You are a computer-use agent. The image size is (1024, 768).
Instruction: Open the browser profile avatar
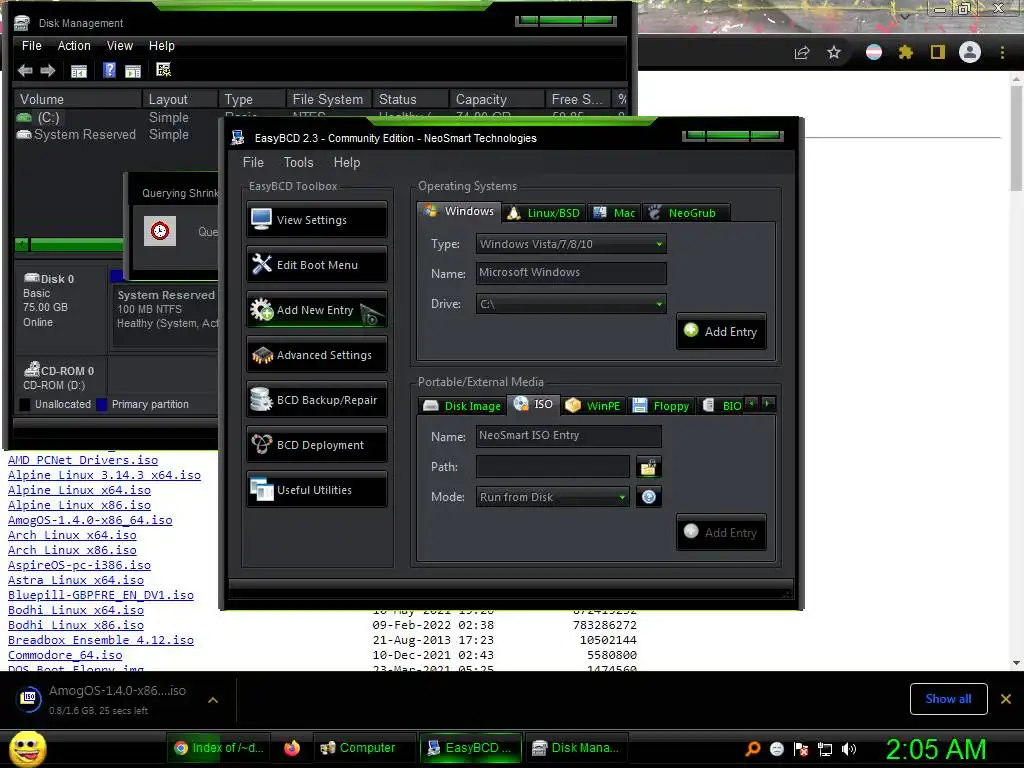tap(970, 52)
